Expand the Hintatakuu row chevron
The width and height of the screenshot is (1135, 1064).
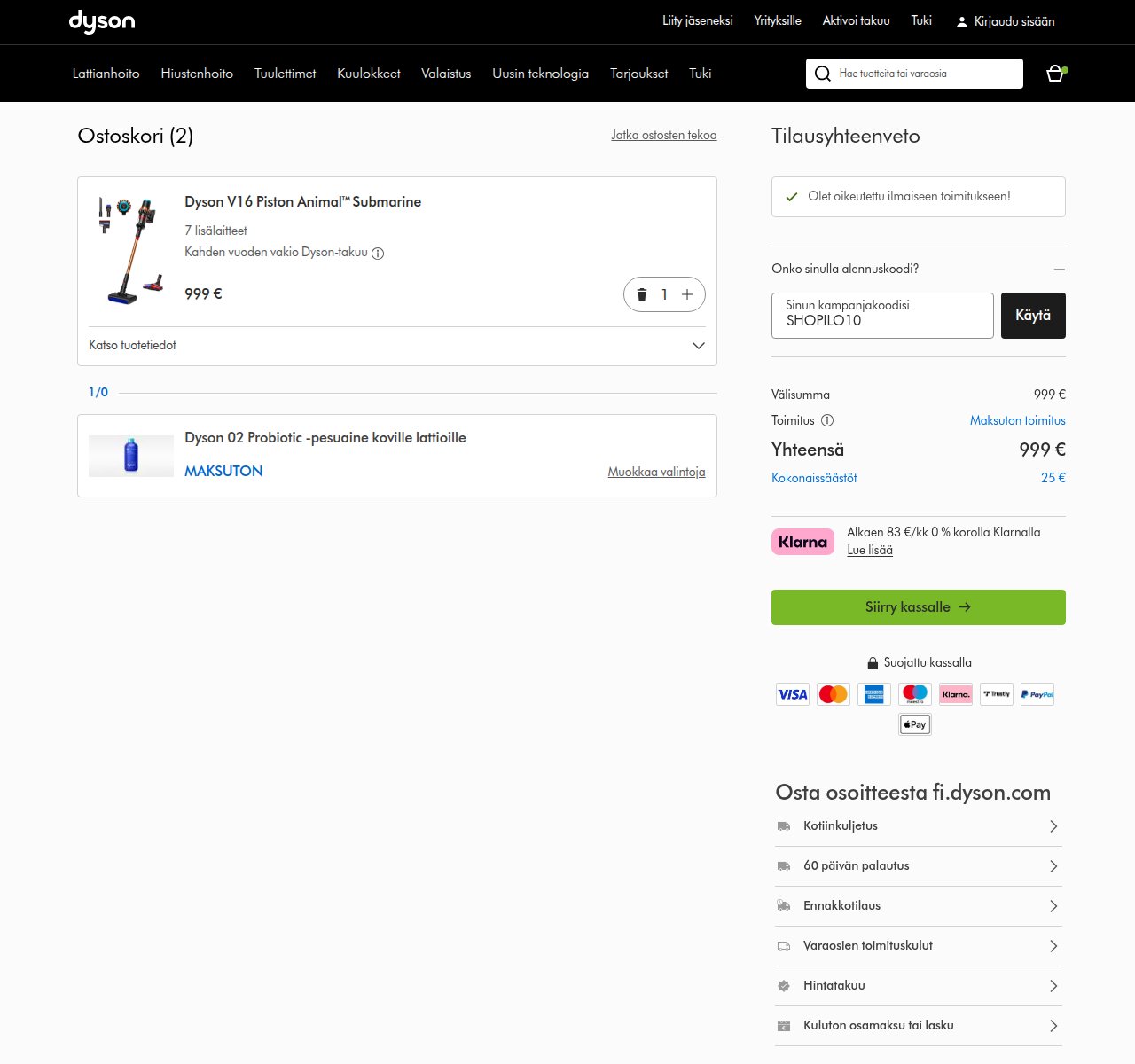point(1053,986)
